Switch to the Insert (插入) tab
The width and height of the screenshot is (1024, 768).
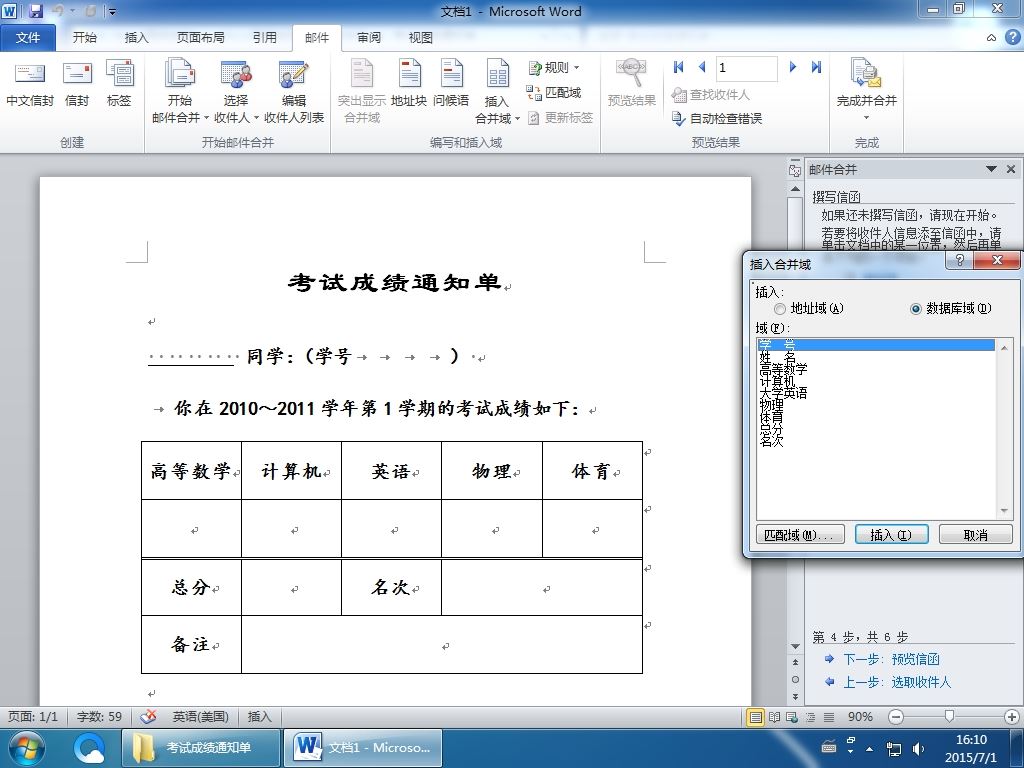[x=136, y=37]
